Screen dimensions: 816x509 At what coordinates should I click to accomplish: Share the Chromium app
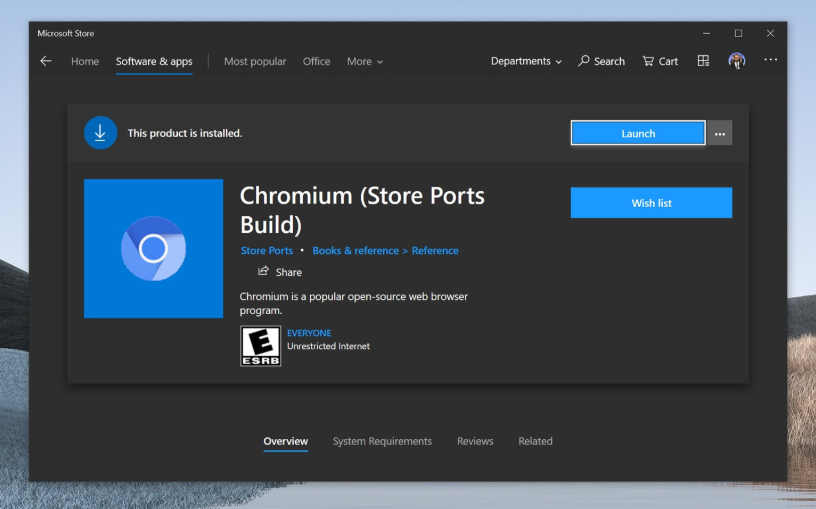280,272
